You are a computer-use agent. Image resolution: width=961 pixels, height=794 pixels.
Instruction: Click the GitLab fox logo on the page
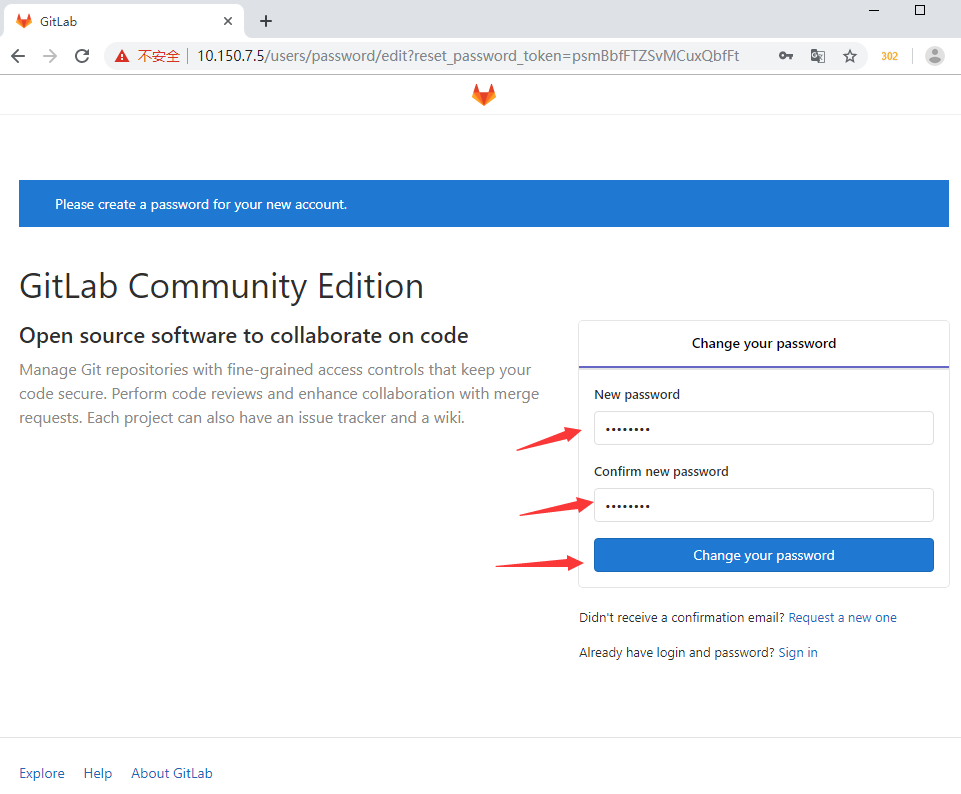(x=483, y=93)
